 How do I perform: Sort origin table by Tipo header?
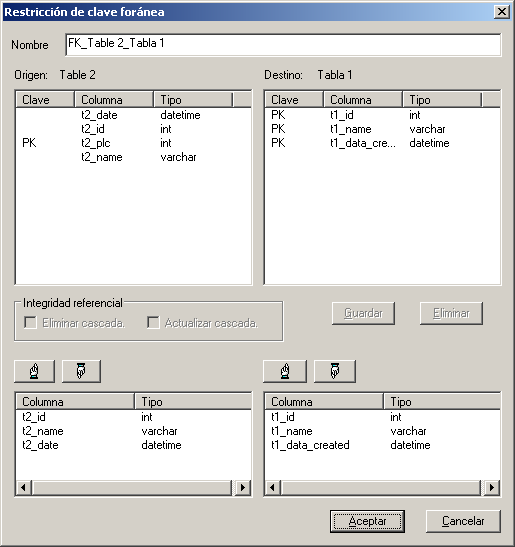pos(193,100)
